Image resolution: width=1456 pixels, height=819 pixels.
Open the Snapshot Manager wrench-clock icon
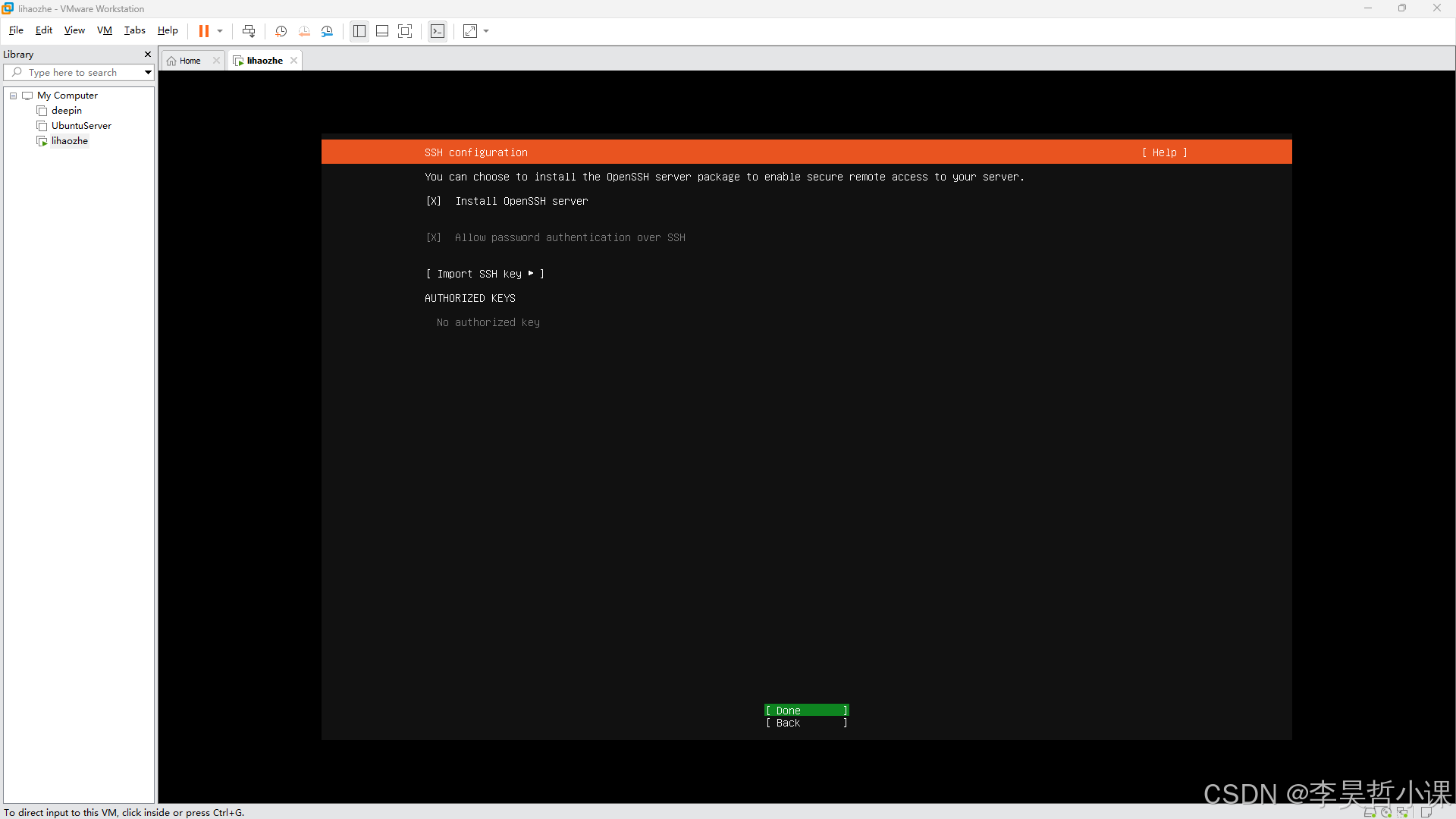327,31
